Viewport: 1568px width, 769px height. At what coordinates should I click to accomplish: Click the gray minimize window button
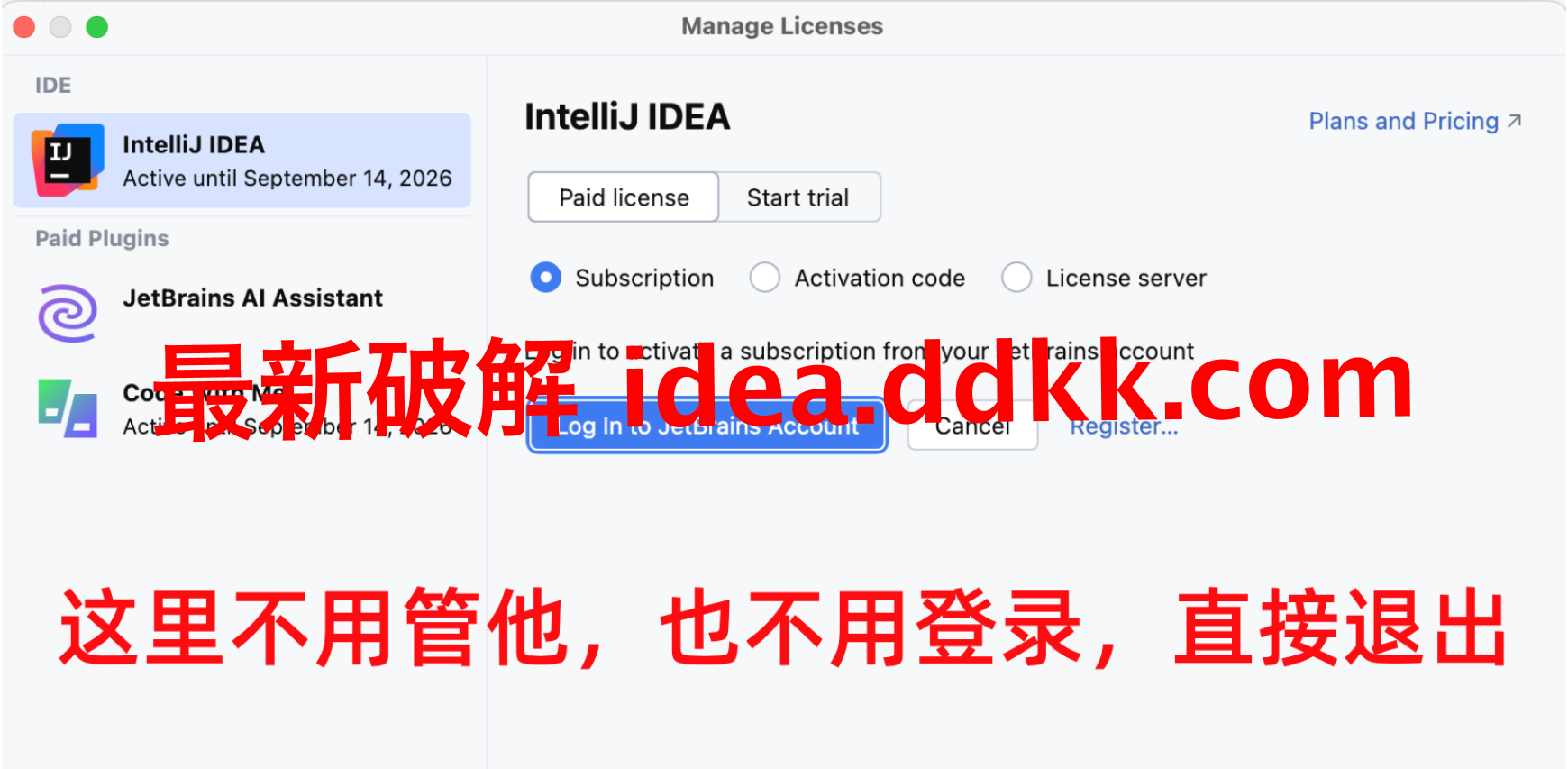[x=60, y=27]
